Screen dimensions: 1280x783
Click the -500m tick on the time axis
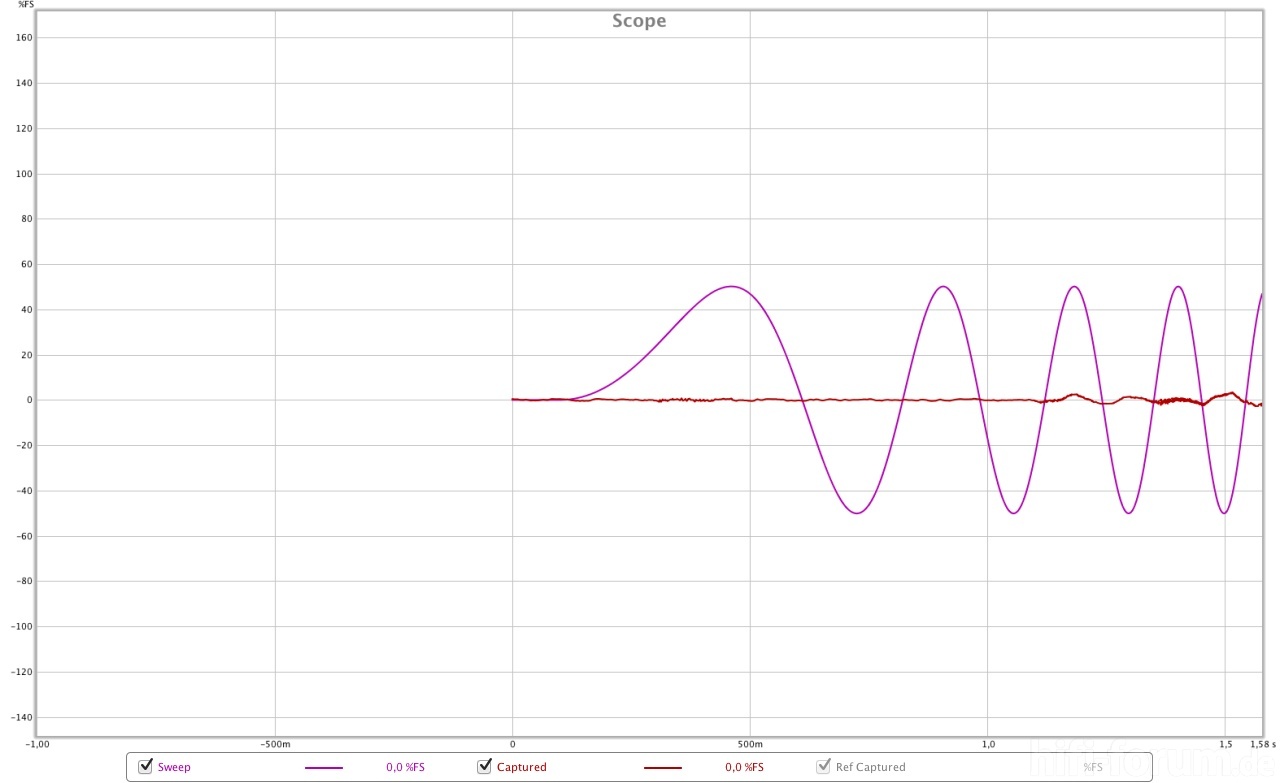[x=275, y=744]
